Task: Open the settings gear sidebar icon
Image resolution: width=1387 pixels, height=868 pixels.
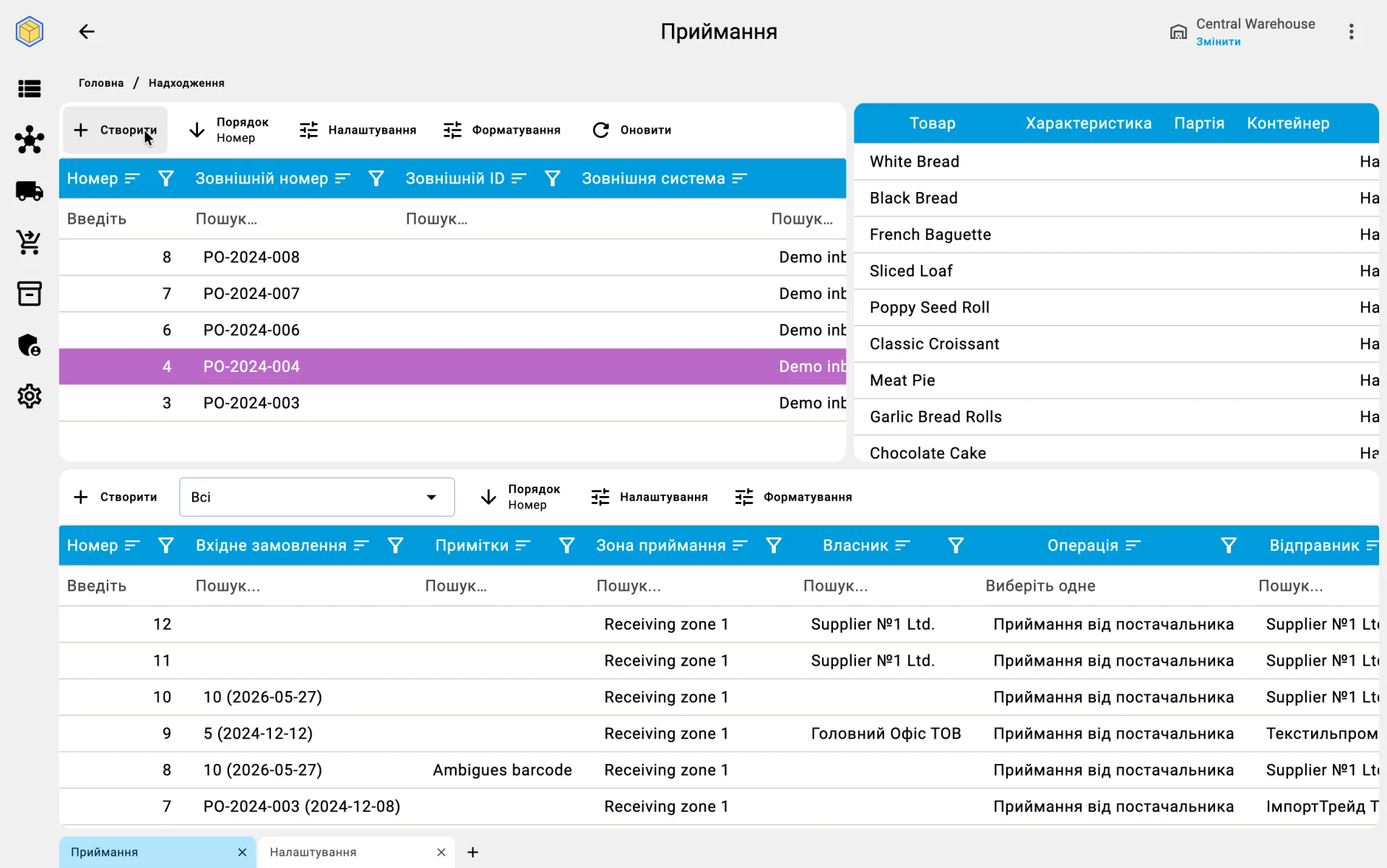Action: pyautogui.click(x=30, y=396)
